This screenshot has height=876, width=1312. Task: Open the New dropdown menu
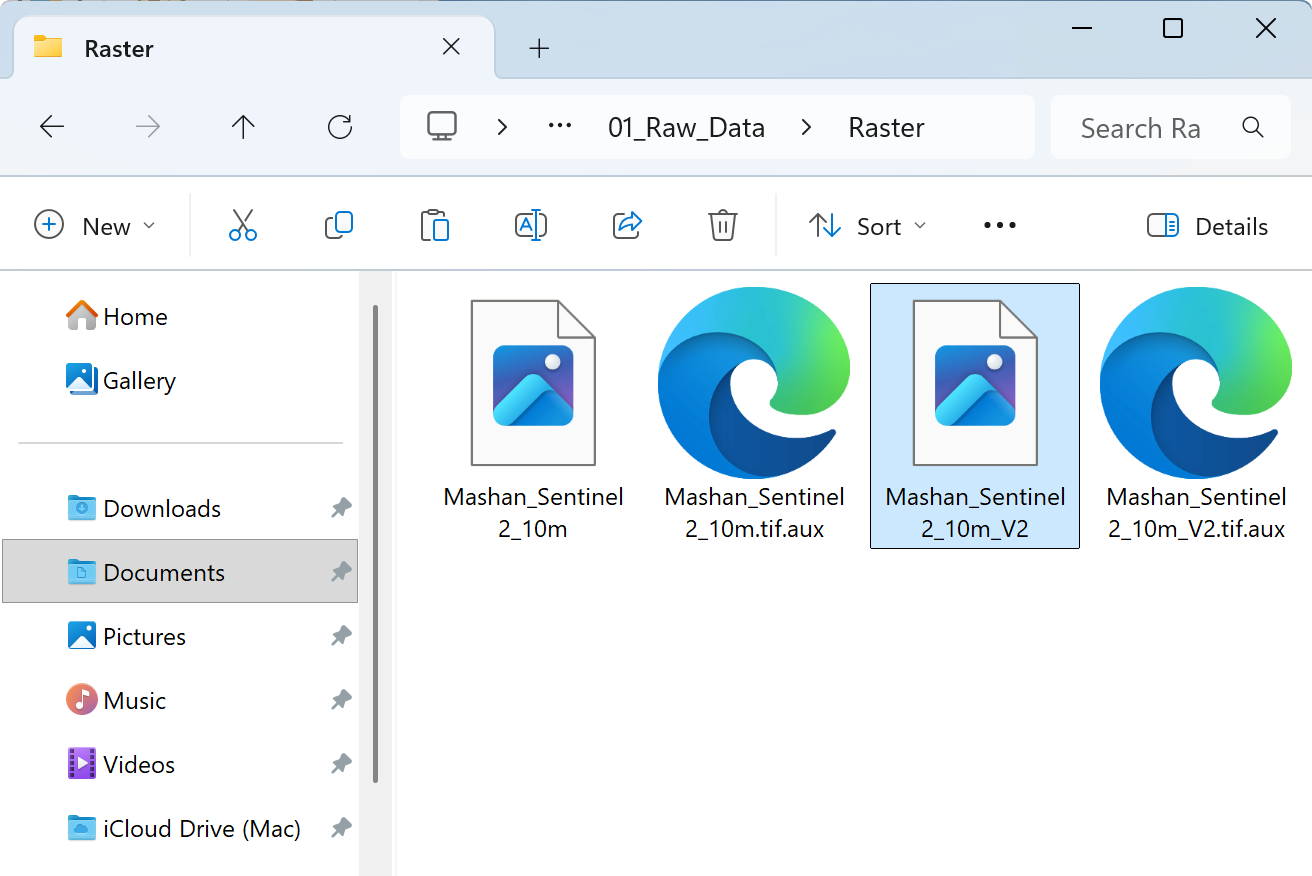click(x=95, y=226)
